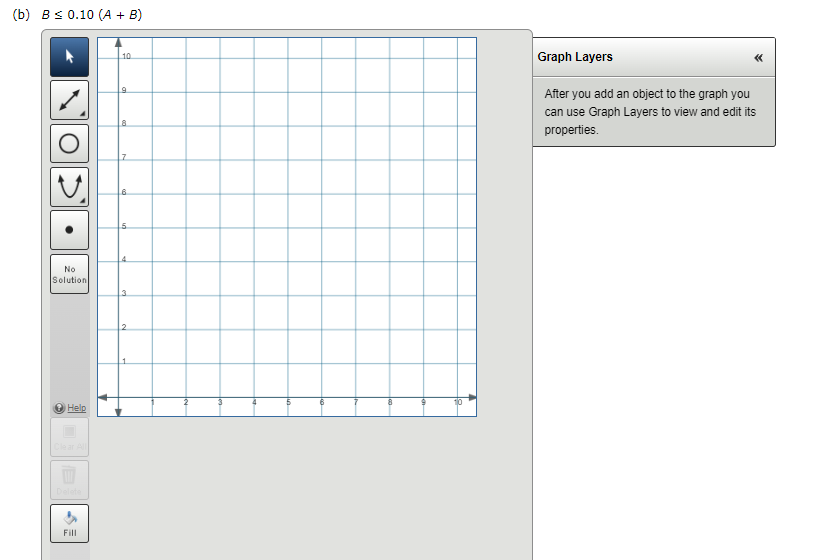Viewport: 834px width, 560px height.
Task: Click the y-axis label 3
Action: tap(124, 294)
